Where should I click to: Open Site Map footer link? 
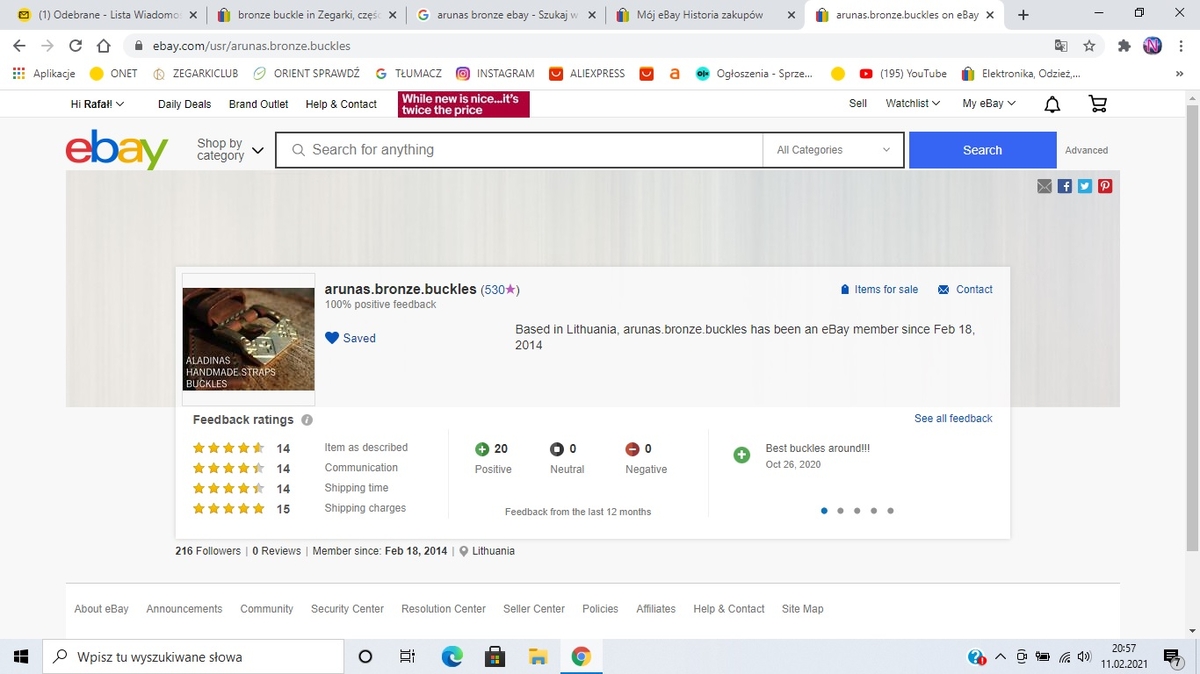pos(802,609)
